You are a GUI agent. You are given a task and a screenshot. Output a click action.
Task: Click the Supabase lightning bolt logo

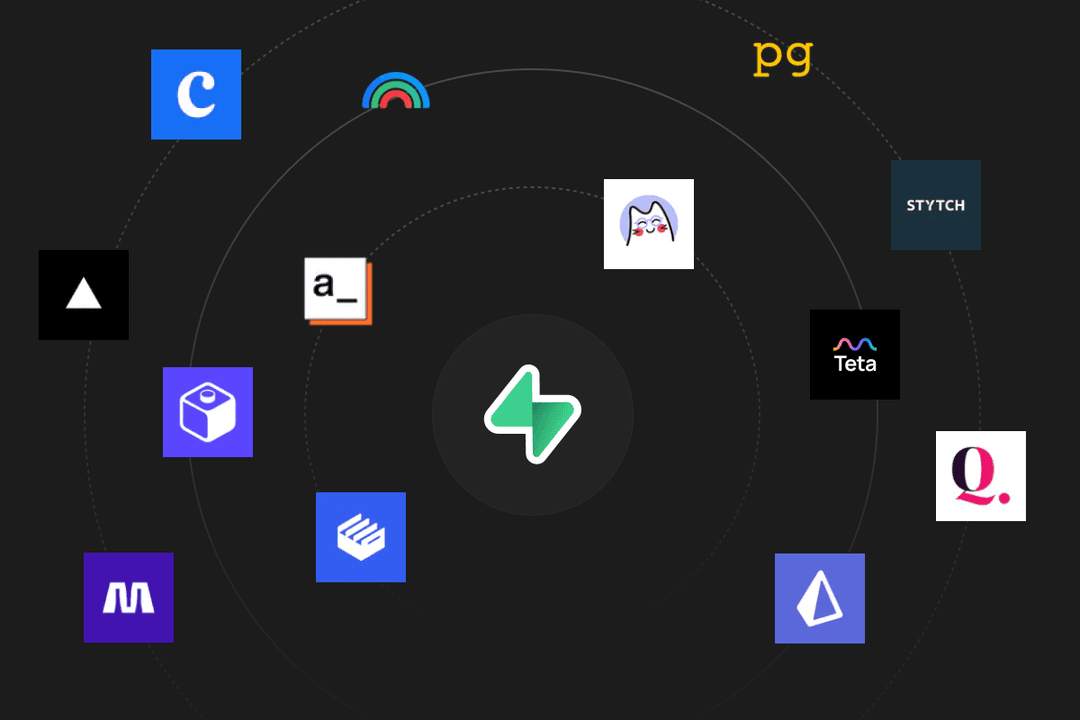coord(533,415)
